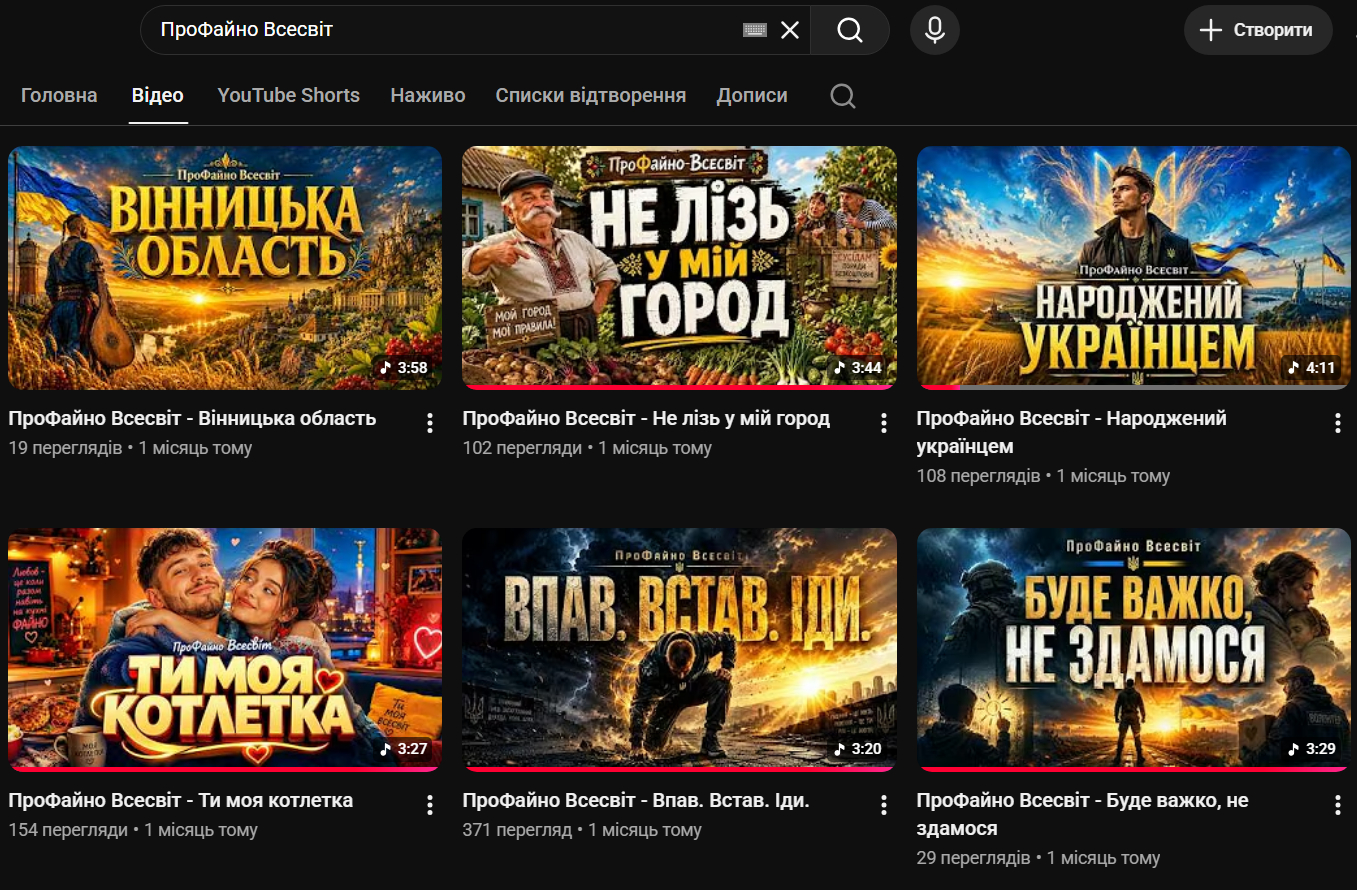The height and width of the screenshot is (890, 1357).
Task: Open title link ПроФайно Всесвіт - Впав. Встав. Іди.
Action: [636, 800]
